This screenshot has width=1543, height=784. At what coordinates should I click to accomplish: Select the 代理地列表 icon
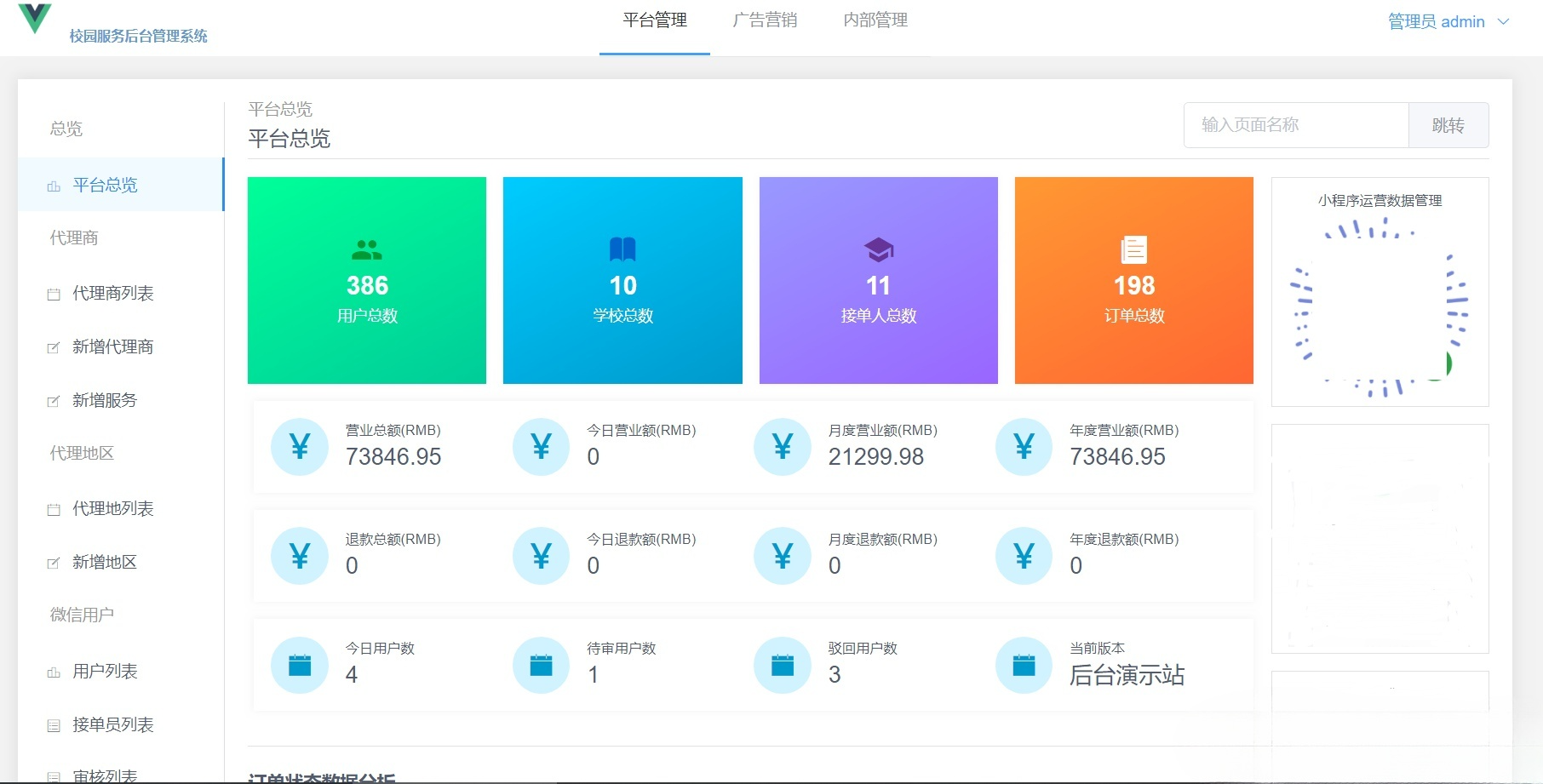(52, 508)
